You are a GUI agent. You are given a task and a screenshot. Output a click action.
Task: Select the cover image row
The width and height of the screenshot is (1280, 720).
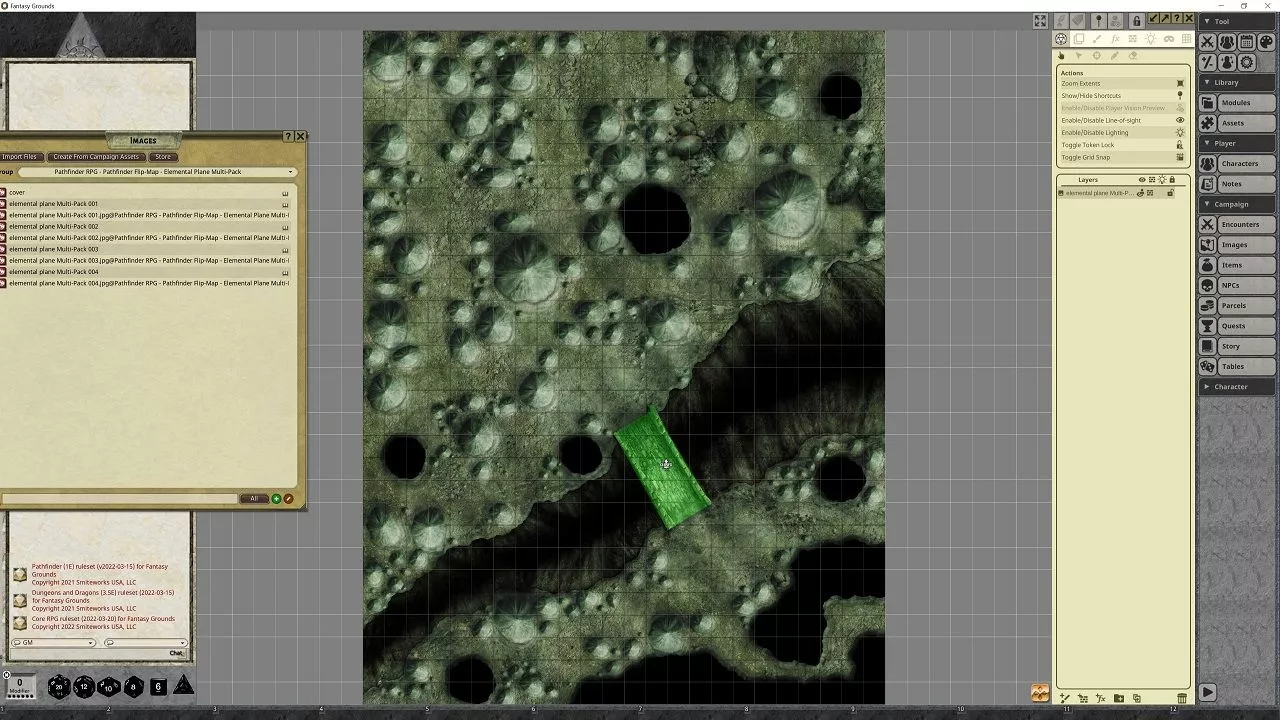146,192
